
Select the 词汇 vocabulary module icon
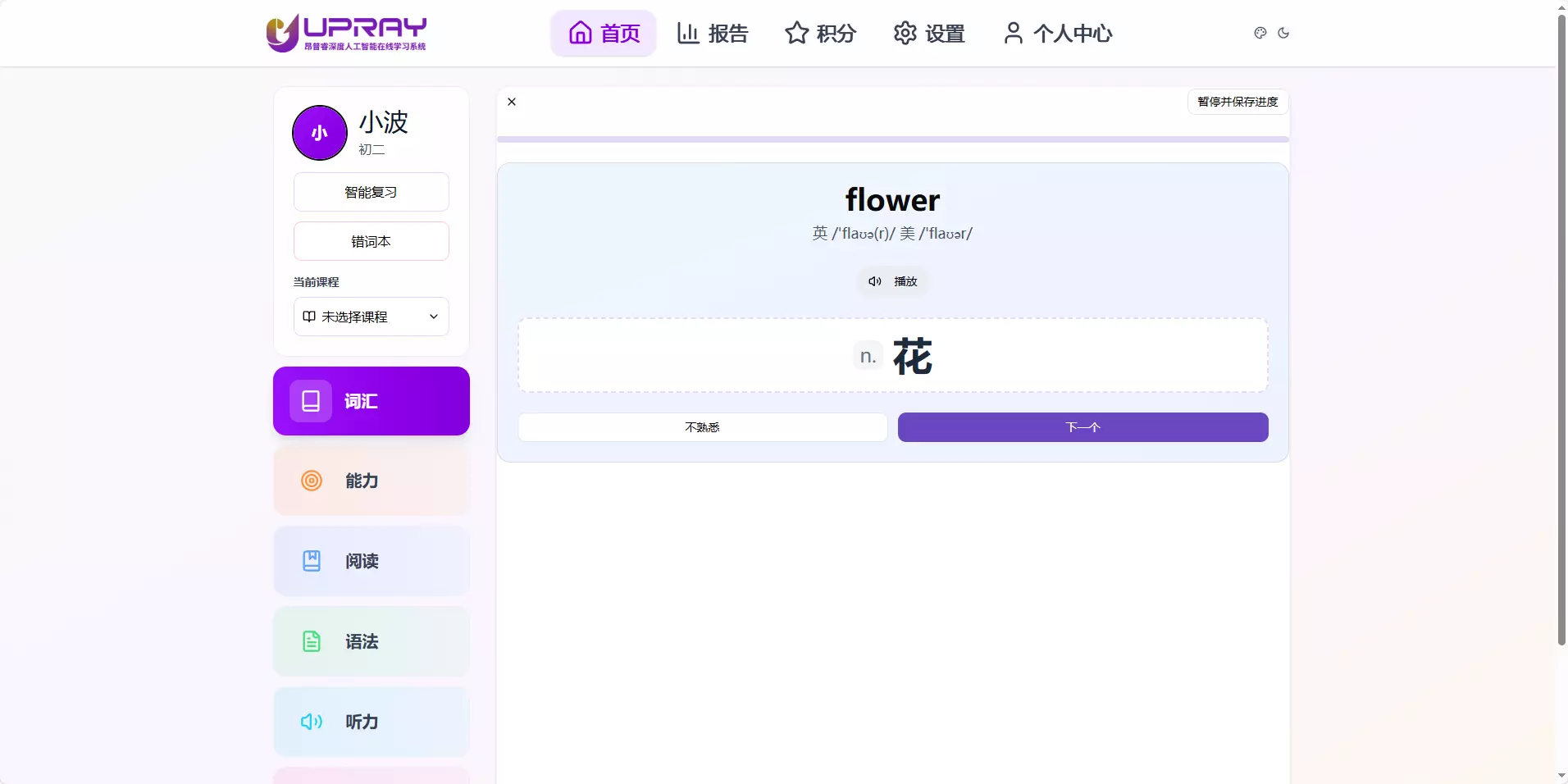click(311, 401)
